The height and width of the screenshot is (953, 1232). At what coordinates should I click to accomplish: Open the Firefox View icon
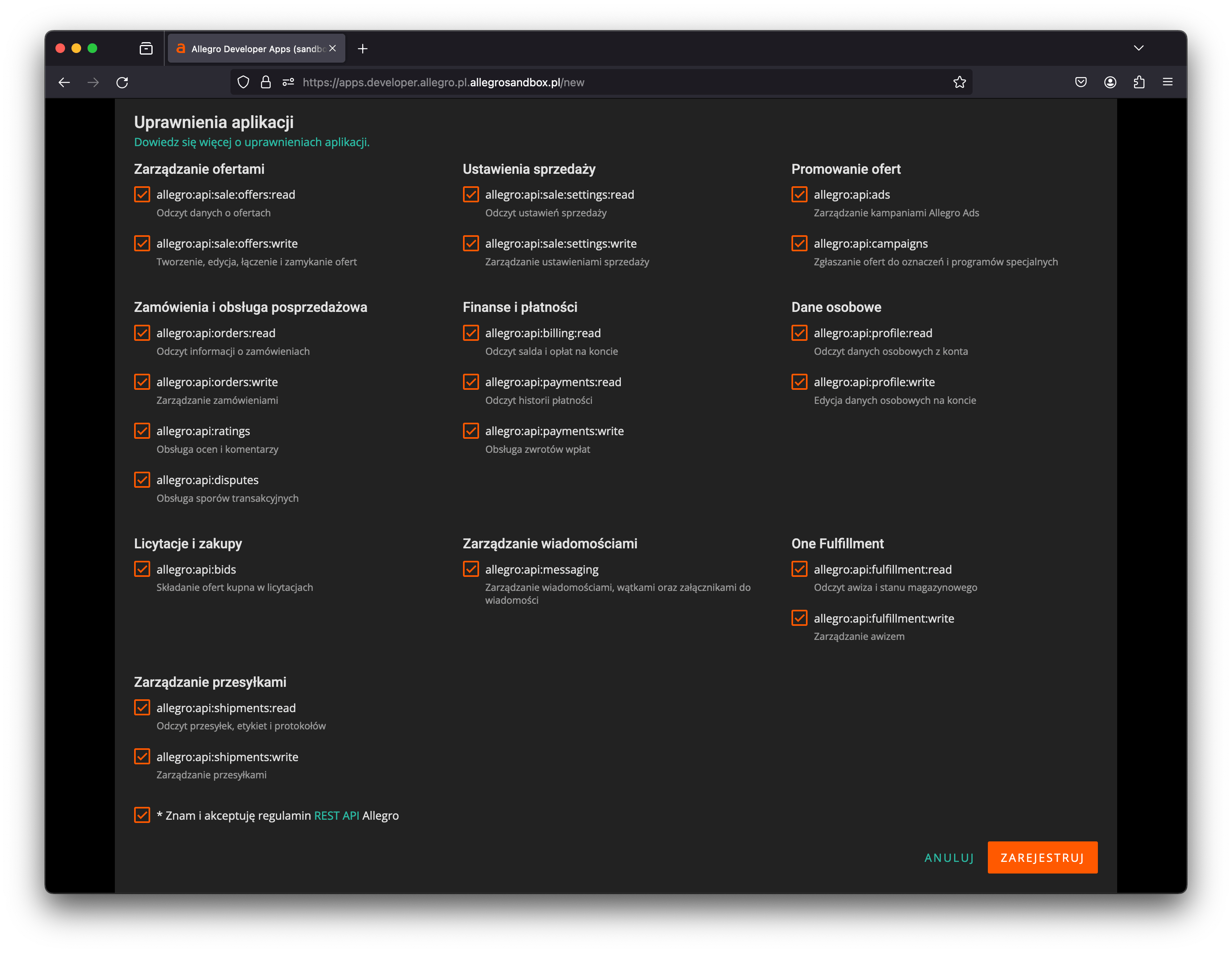[146, 49]
